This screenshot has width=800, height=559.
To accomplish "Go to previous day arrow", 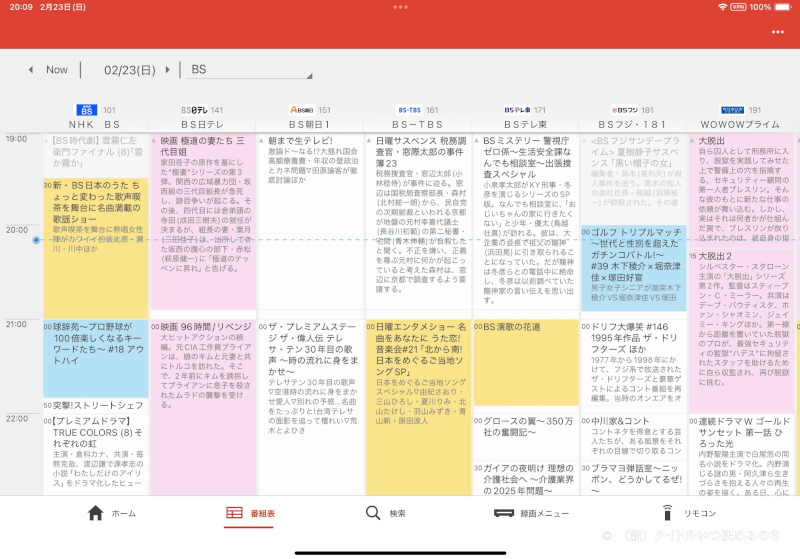I will [31, 69].
